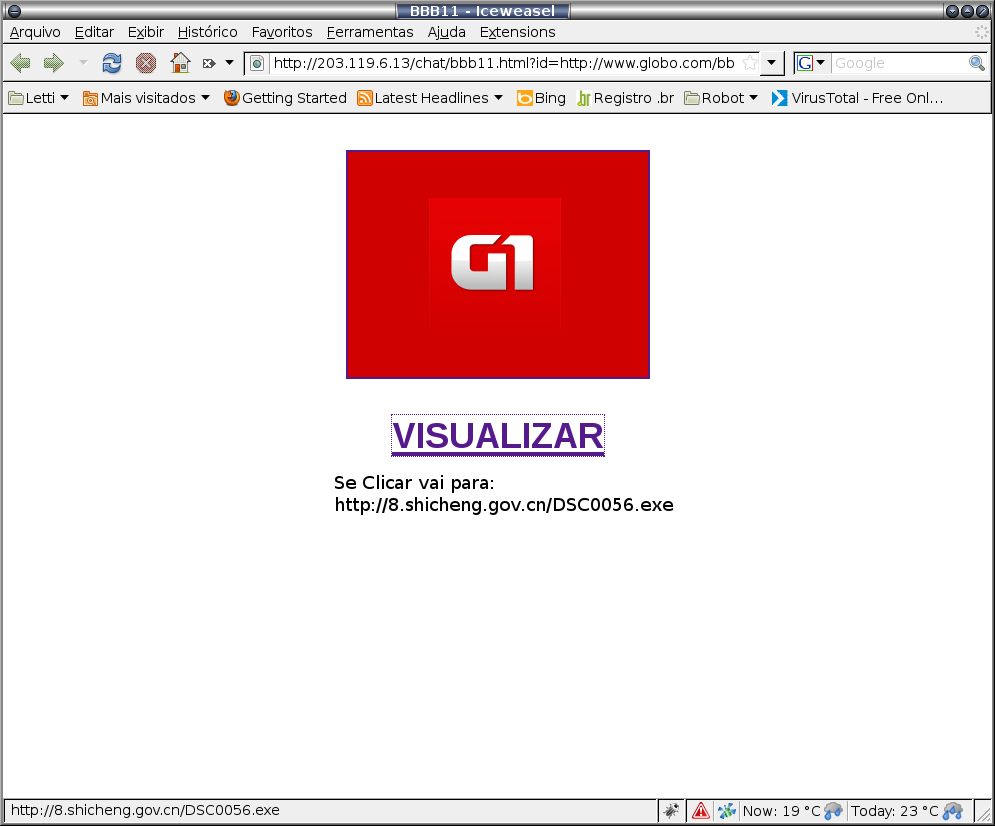Open the Extensions menu
The width and height of the screenshot is (995, 826).
517,32
